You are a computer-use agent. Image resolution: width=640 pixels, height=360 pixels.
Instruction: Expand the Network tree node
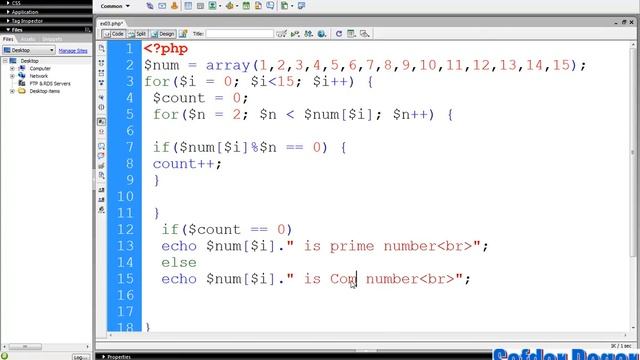tap(12, 76)
